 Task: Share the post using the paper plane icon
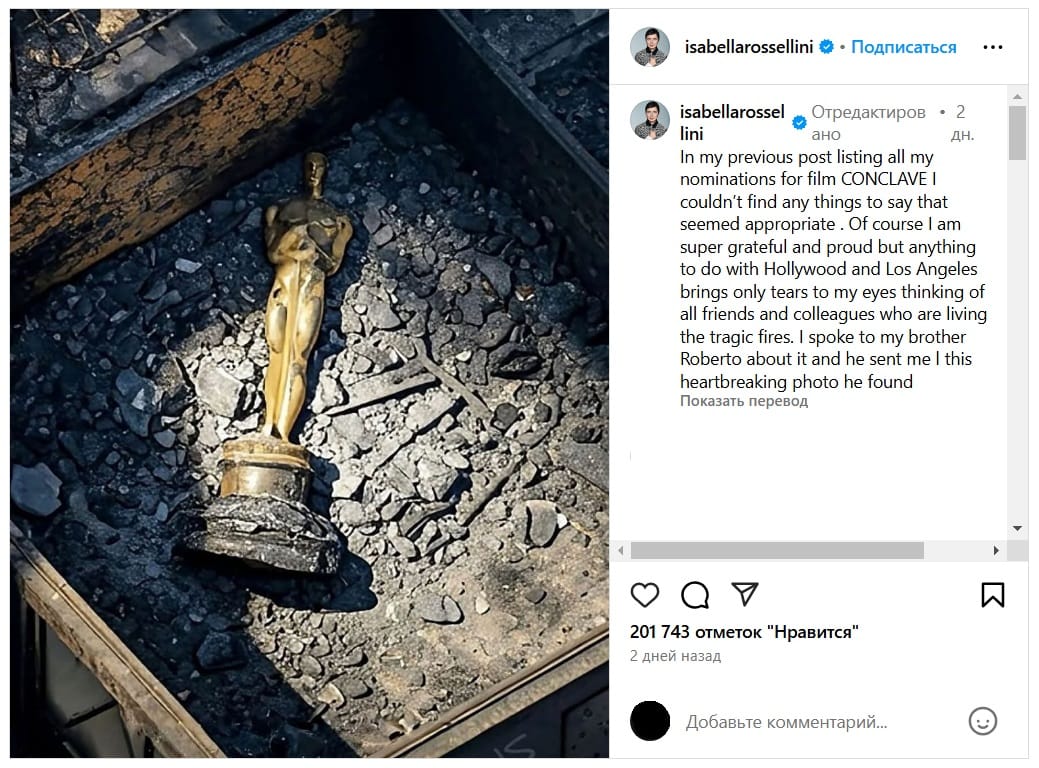click(x=745, y=594)
